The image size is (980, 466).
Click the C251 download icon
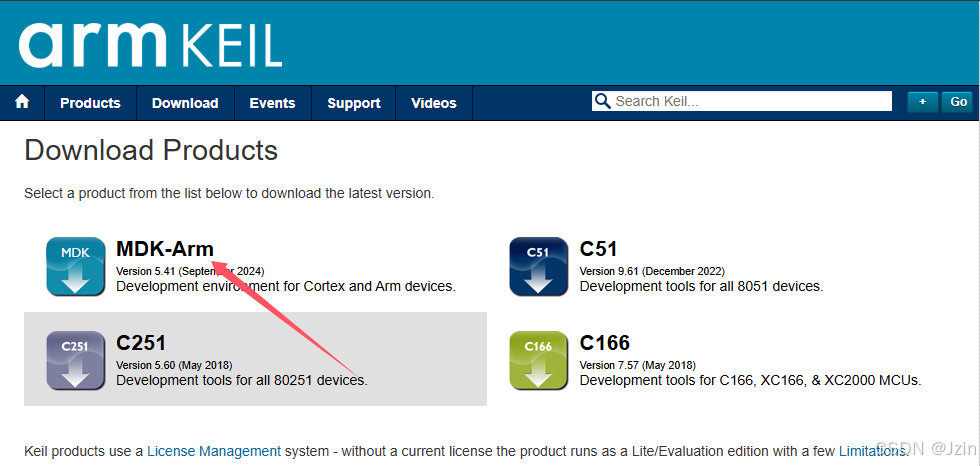tap(76, 360)
